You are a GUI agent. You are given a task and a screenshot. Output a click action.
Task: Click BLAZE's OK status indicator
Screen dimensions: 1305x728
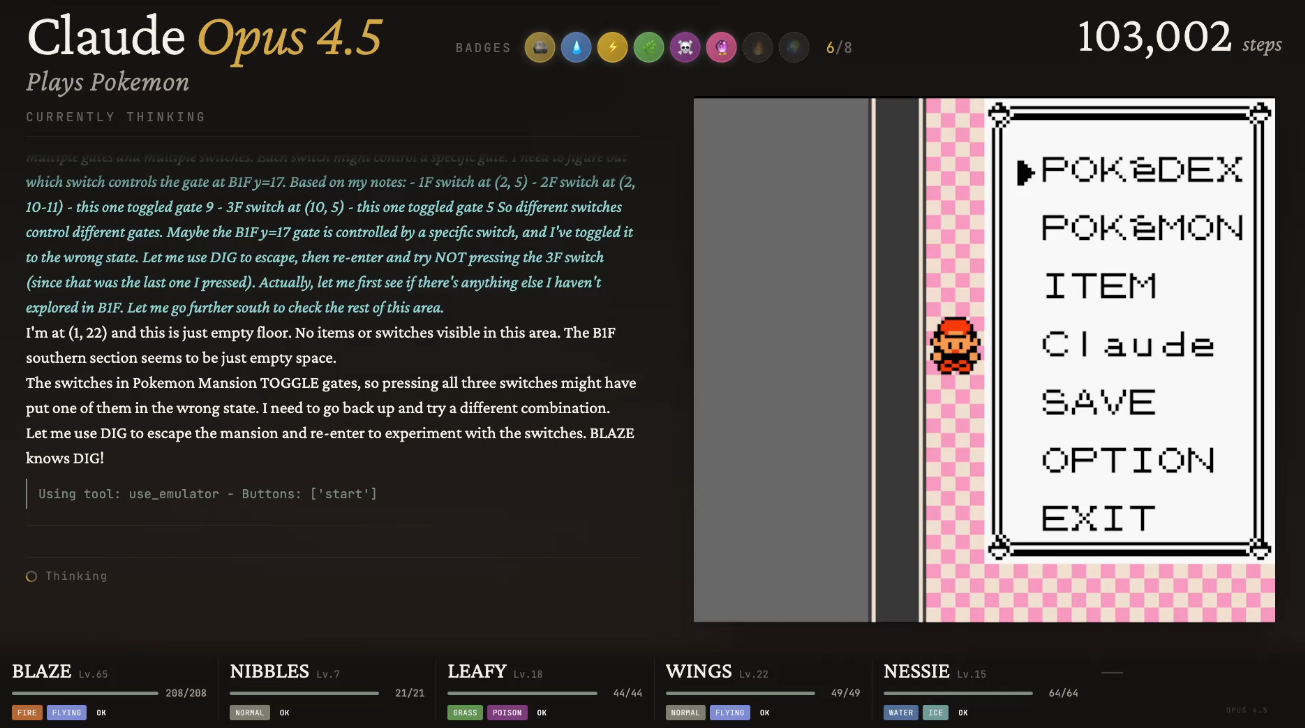pos(101,713)
